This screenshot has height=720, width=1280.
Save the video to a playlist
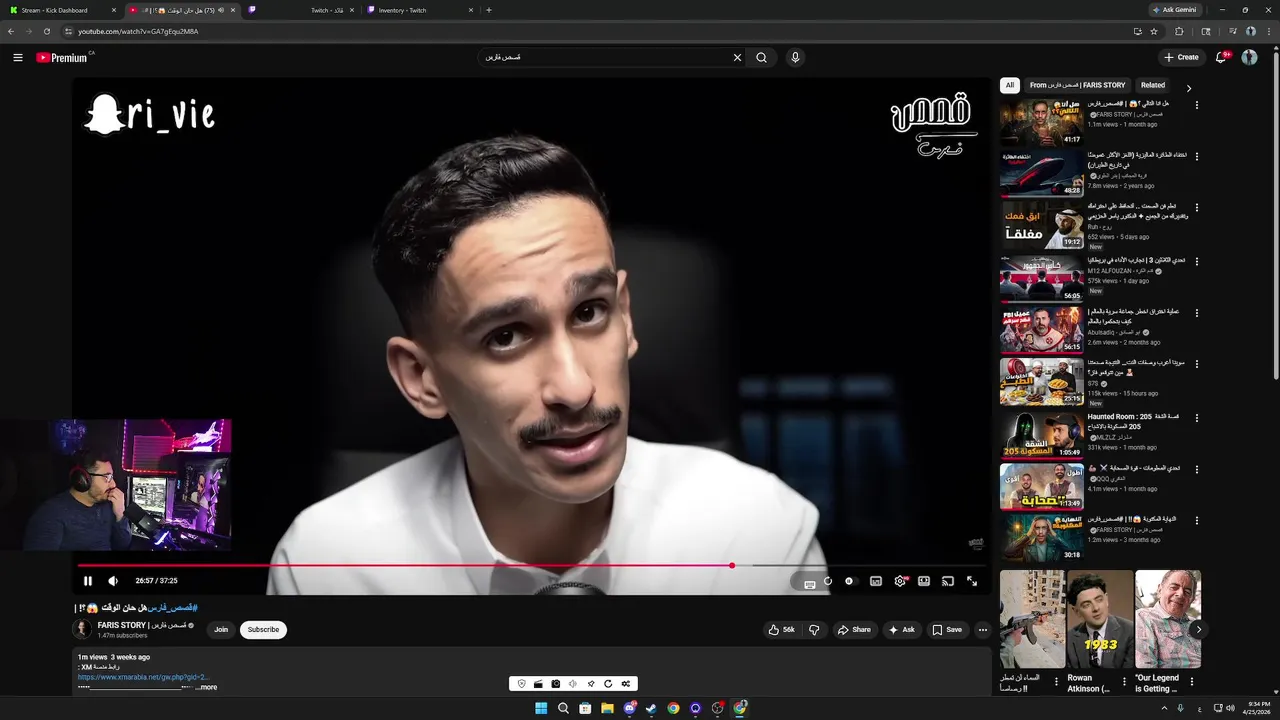pos(947,630)
